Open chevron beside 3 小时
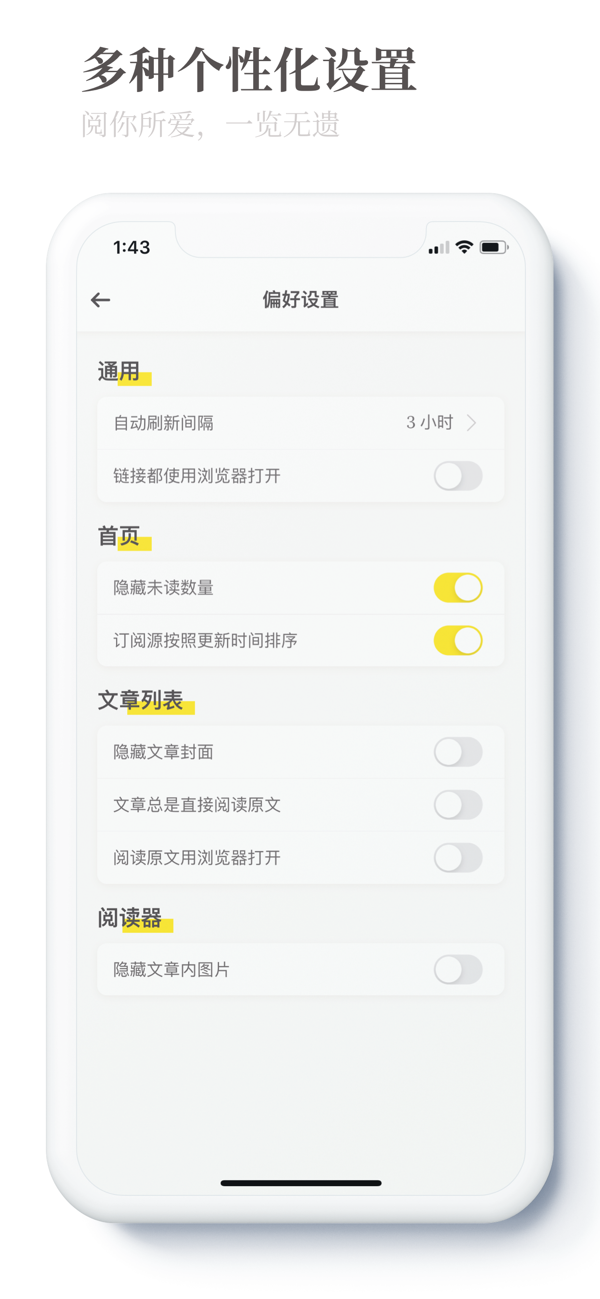The height and width of the screenshot is (1299, 600). 472,423
